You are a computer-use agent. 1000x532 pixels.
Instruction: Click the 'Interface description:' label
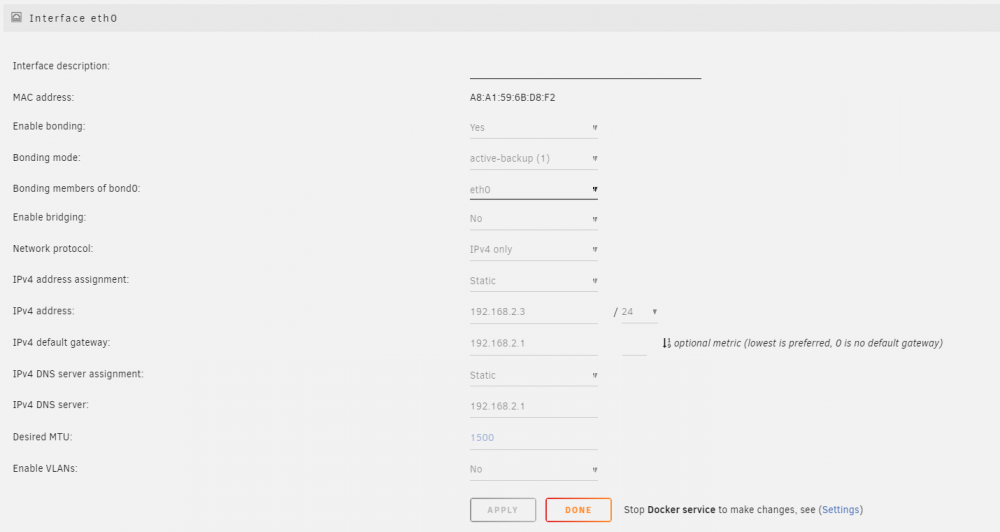(x=61, y=66)
